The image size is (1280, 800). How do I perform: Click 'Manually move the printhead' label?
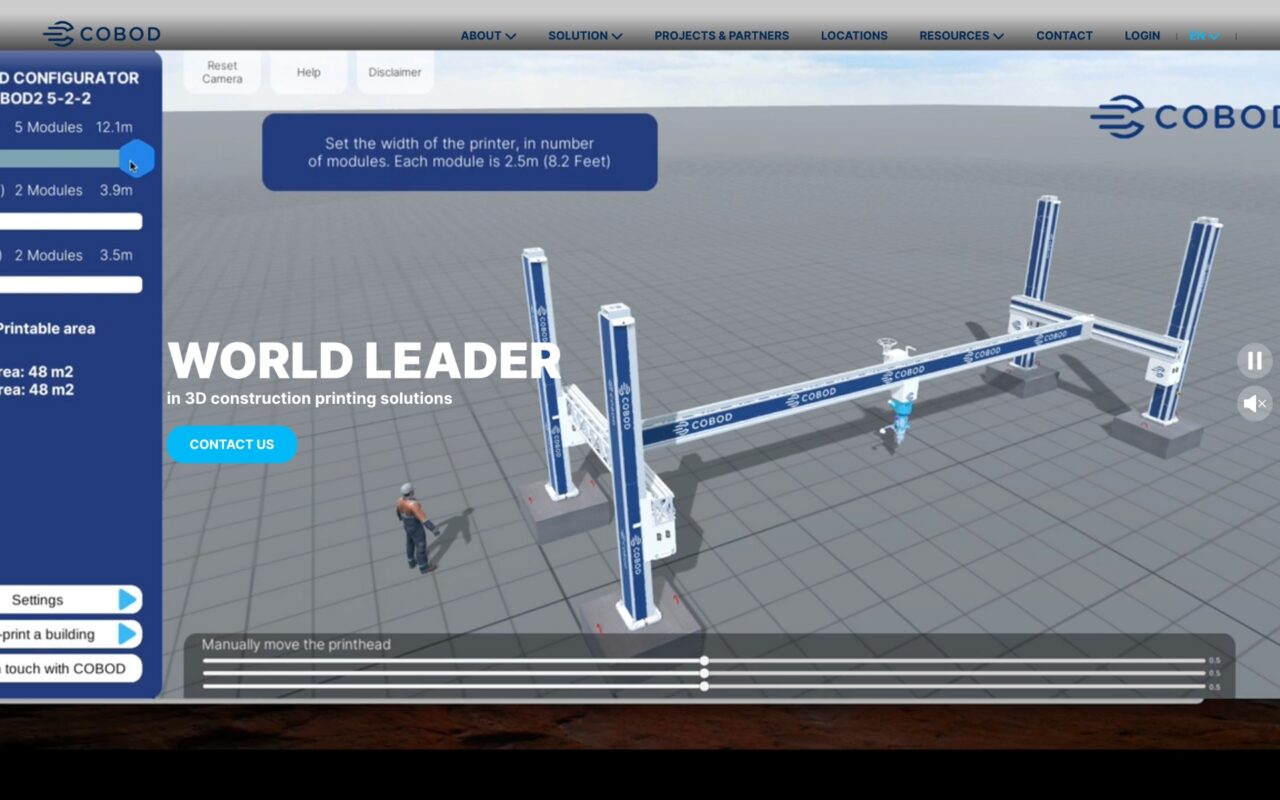[x=296, y=644]
